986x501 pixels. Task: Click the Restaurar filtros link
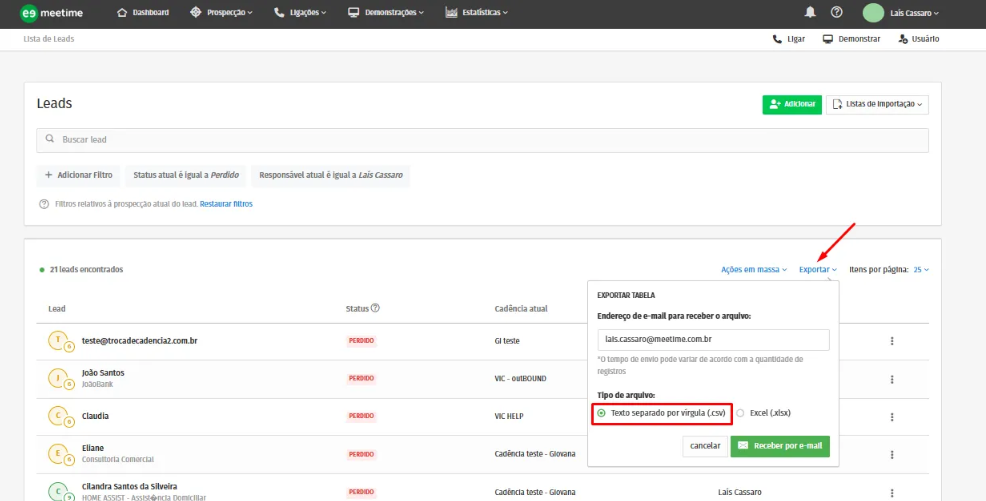[226, 204]
